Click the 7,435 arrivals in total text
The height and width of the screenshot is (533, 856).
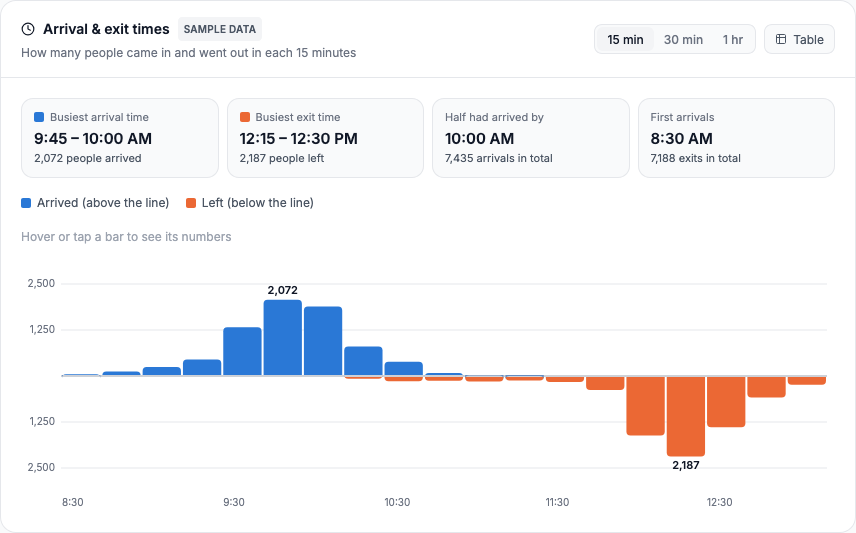tap(498, 158)
